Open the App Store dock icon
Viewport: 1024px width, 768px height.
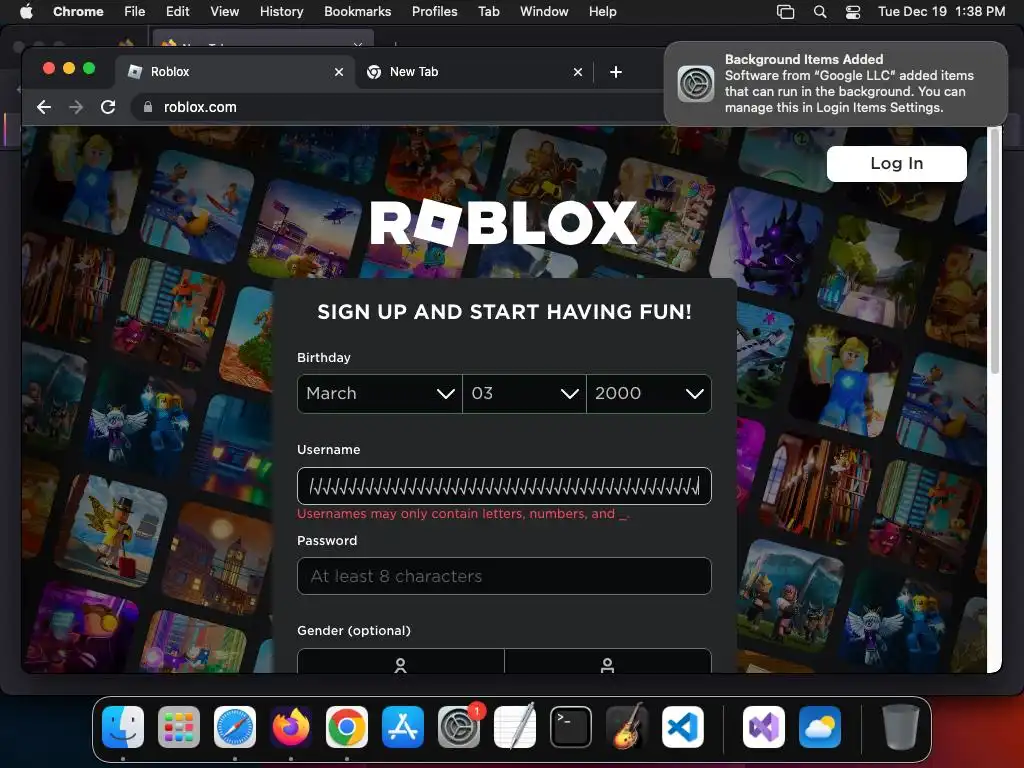(403, 727)
